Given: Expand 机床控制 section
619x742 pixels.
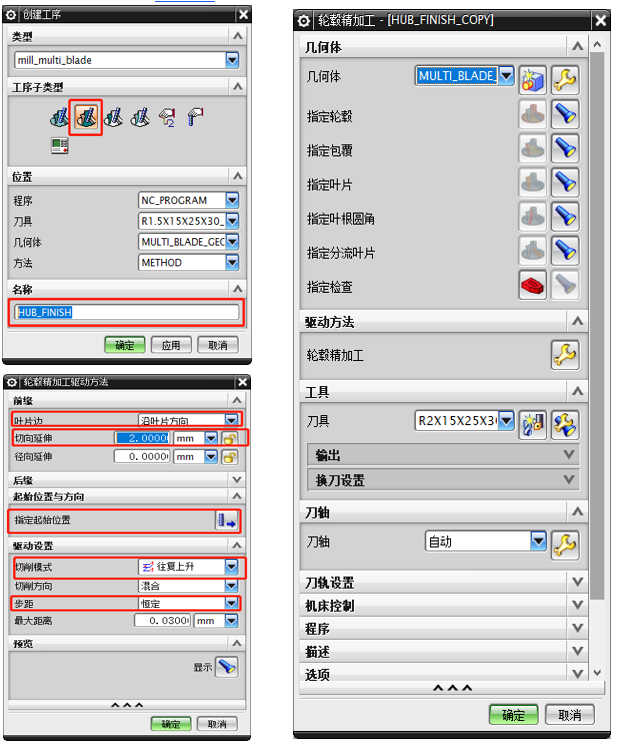Looking at the screenshot, I should click(577, 605).
